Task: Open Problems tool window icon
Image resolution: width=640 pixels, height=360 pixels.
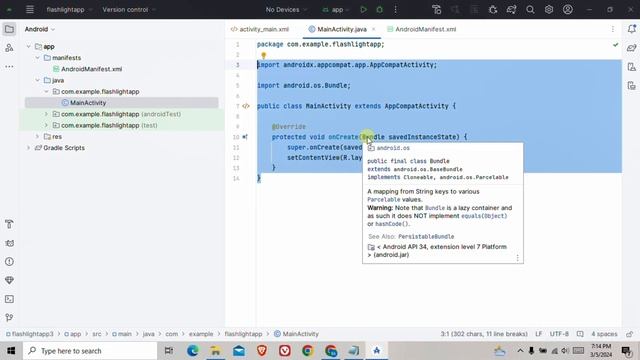Action: 9,262
